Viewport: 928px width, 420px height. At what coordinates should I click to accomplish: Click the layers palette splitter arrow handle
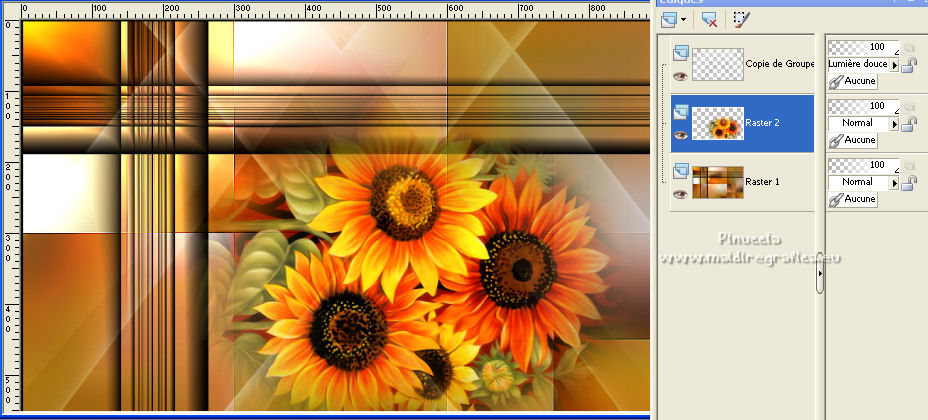click(x=820, y=273)
